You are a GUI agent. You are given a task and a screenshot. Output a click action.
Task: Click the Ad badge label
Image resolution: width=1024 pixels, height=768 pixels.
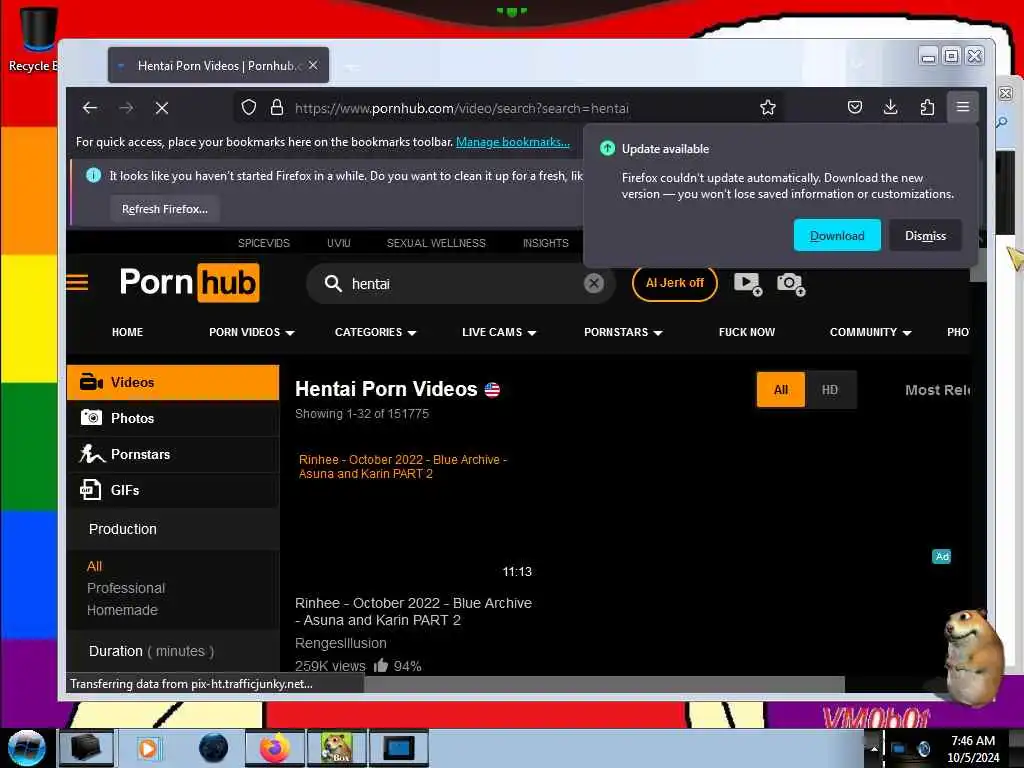942,556
